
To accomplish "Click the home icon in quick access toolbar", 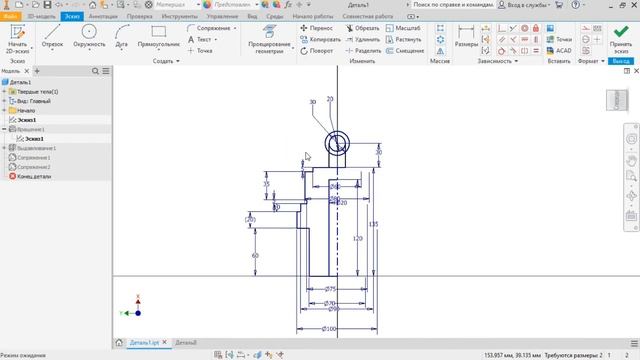I will point(93,5).
